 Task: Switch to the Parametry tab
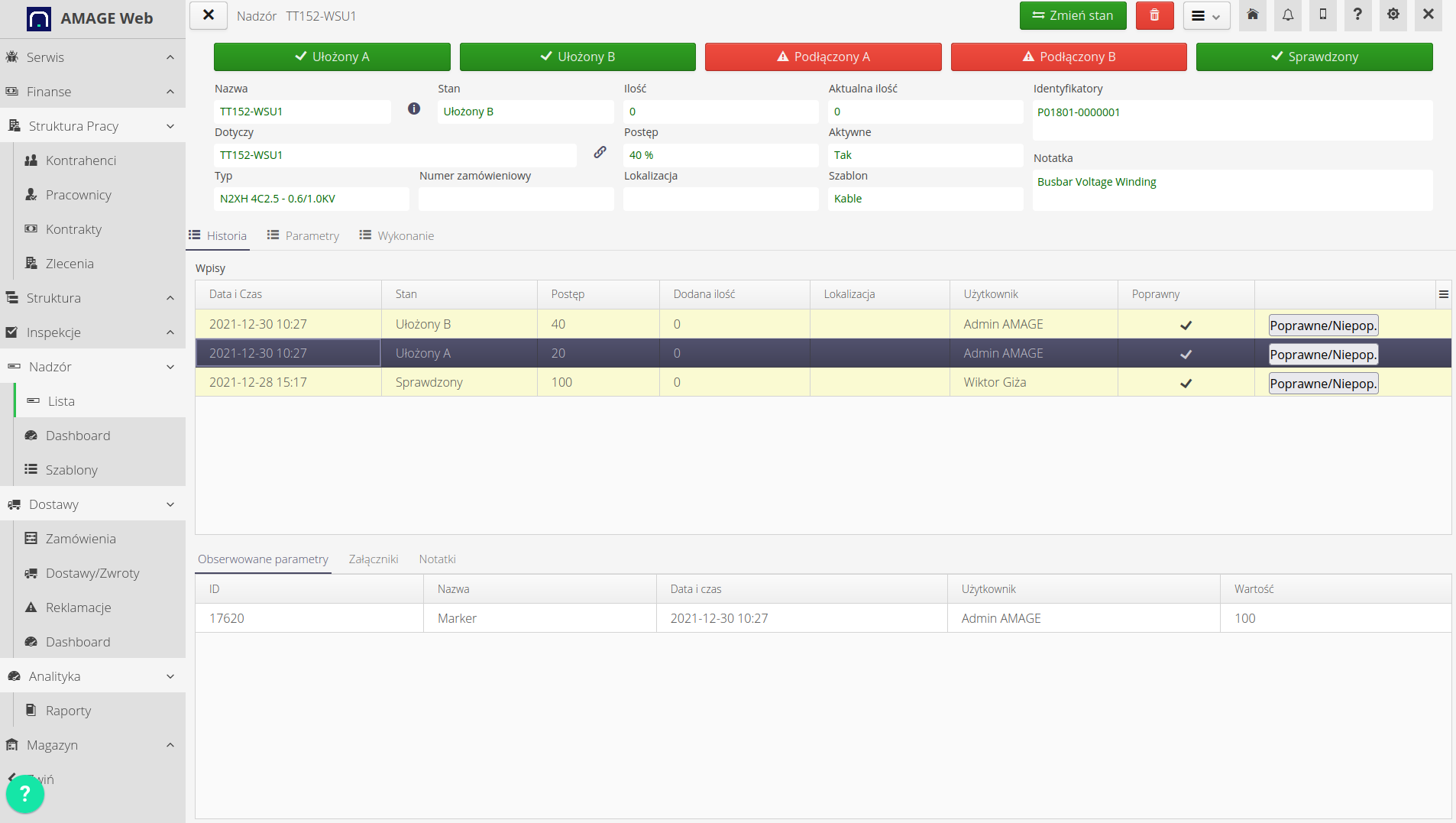pyautogui.click(x=303, y=236)
